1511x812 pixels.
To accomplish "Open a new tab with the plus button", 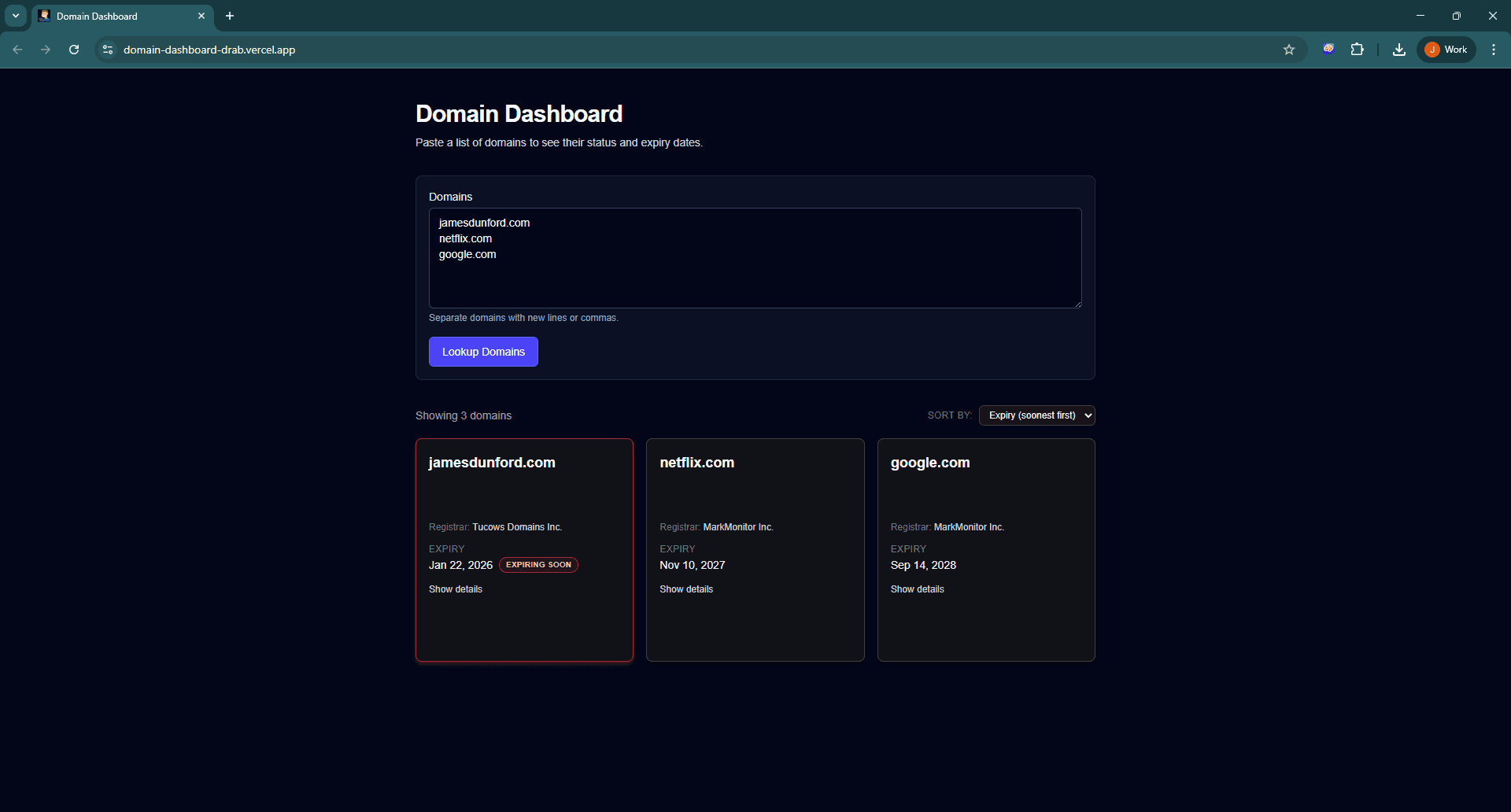I will tap(229, 16).
